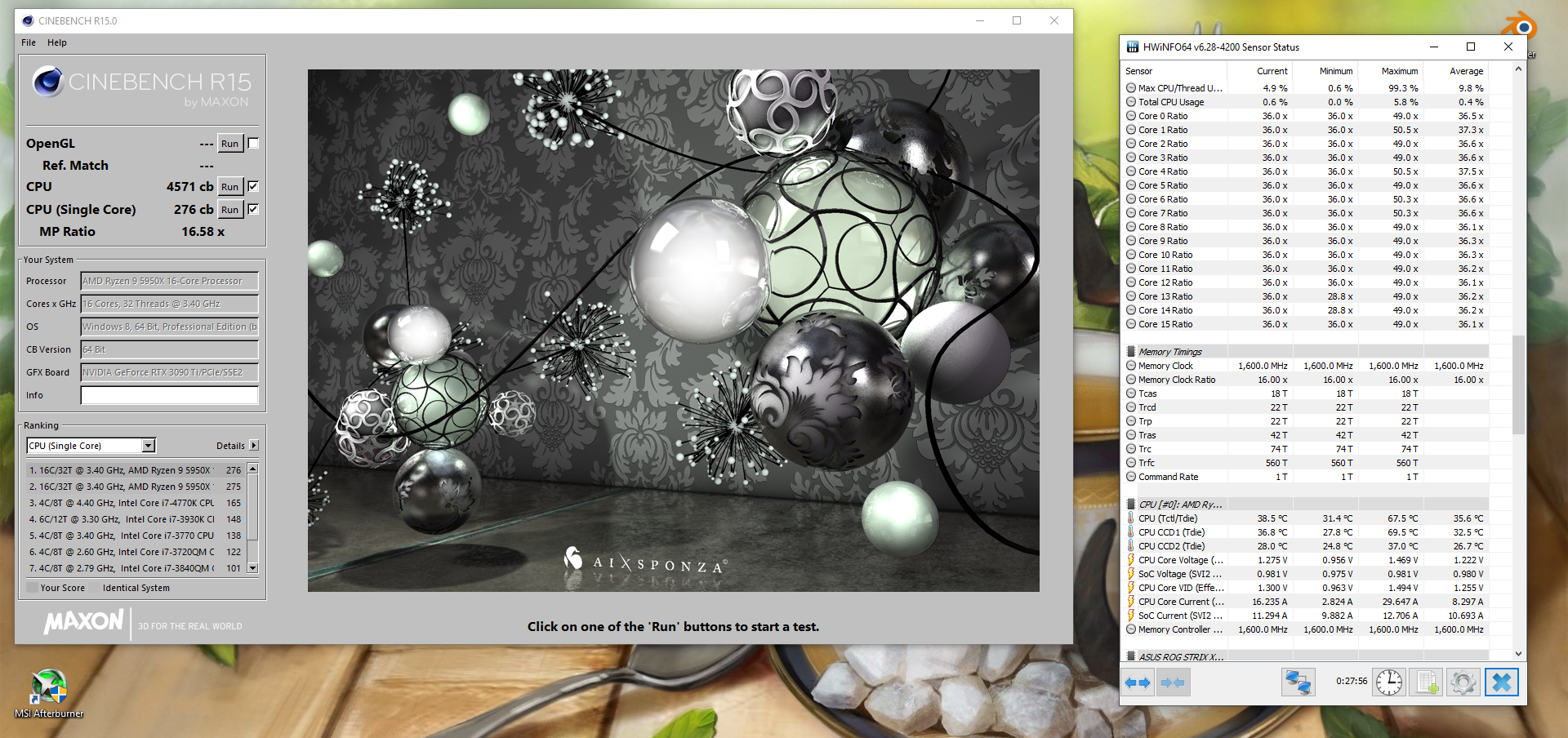Run the CPU benchmark
The image size is (1568, 738).
230,187
